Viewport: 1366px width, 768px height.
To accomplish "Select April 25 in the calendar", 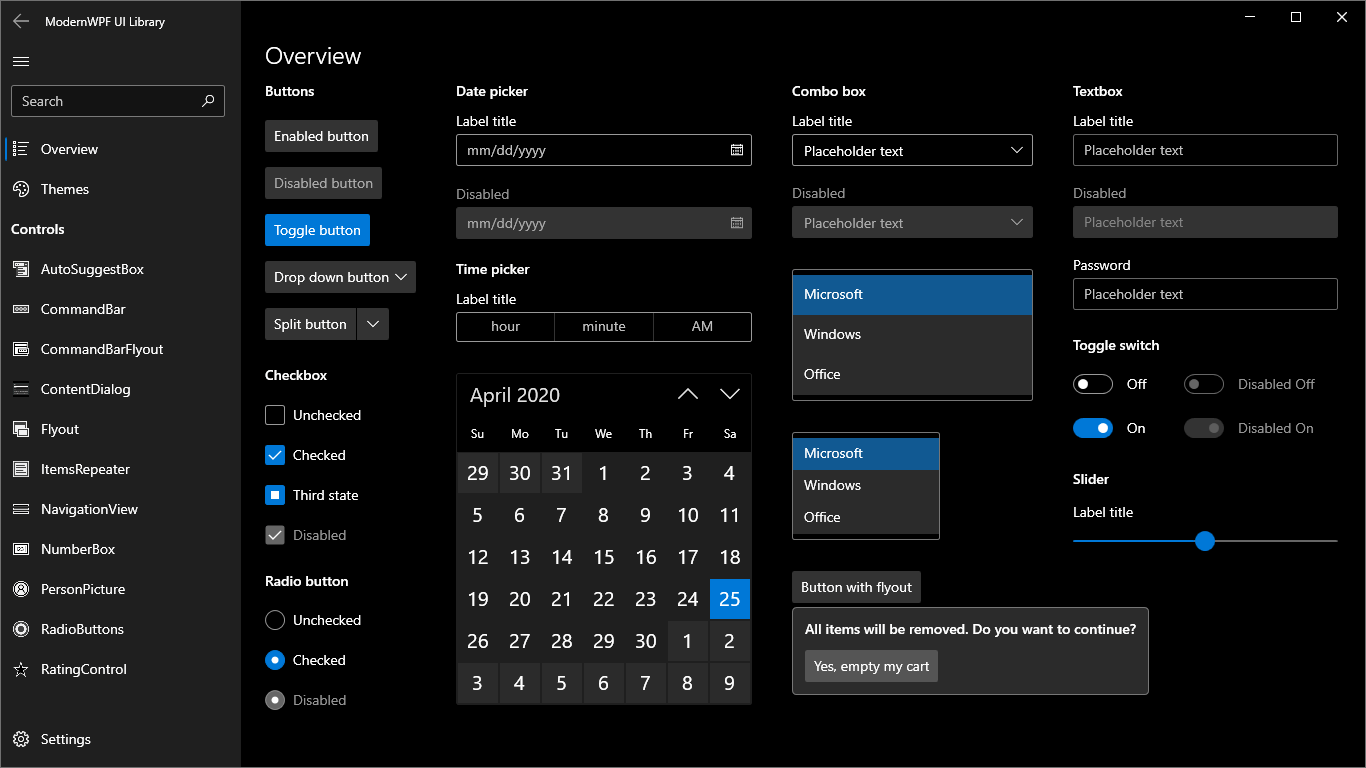I will tap(729, 599).
